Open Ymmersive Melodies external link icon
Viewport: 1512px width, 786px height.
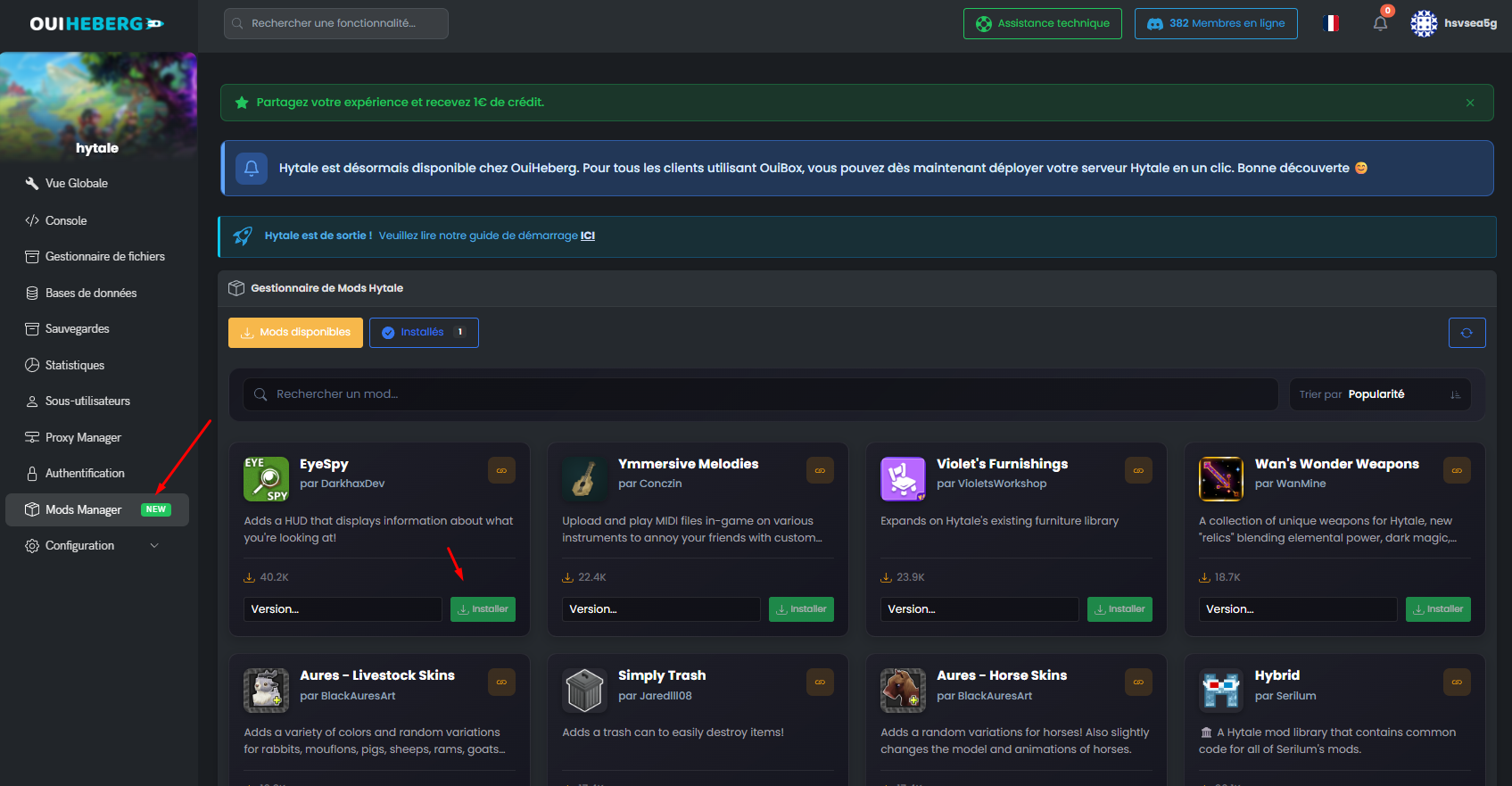pyautogui.click(x=820, y=470)
